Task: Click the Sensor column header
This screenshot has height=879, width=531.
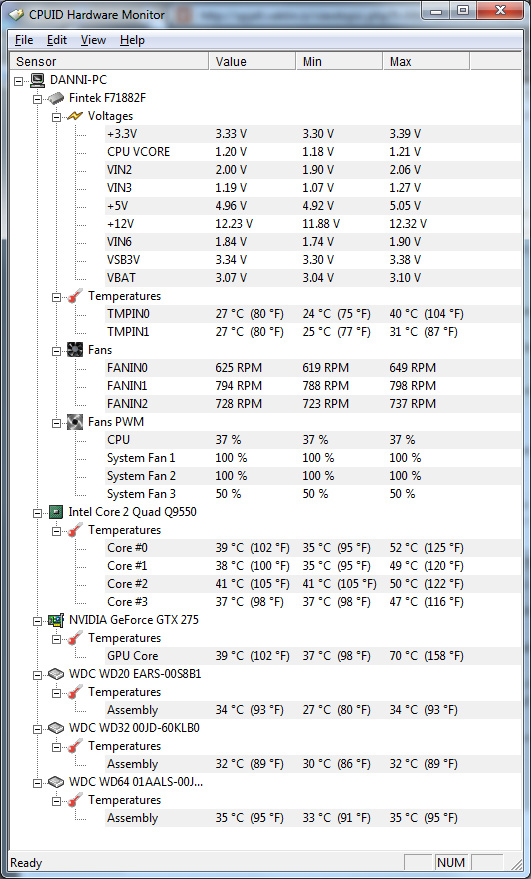Action: click(109, 61)
